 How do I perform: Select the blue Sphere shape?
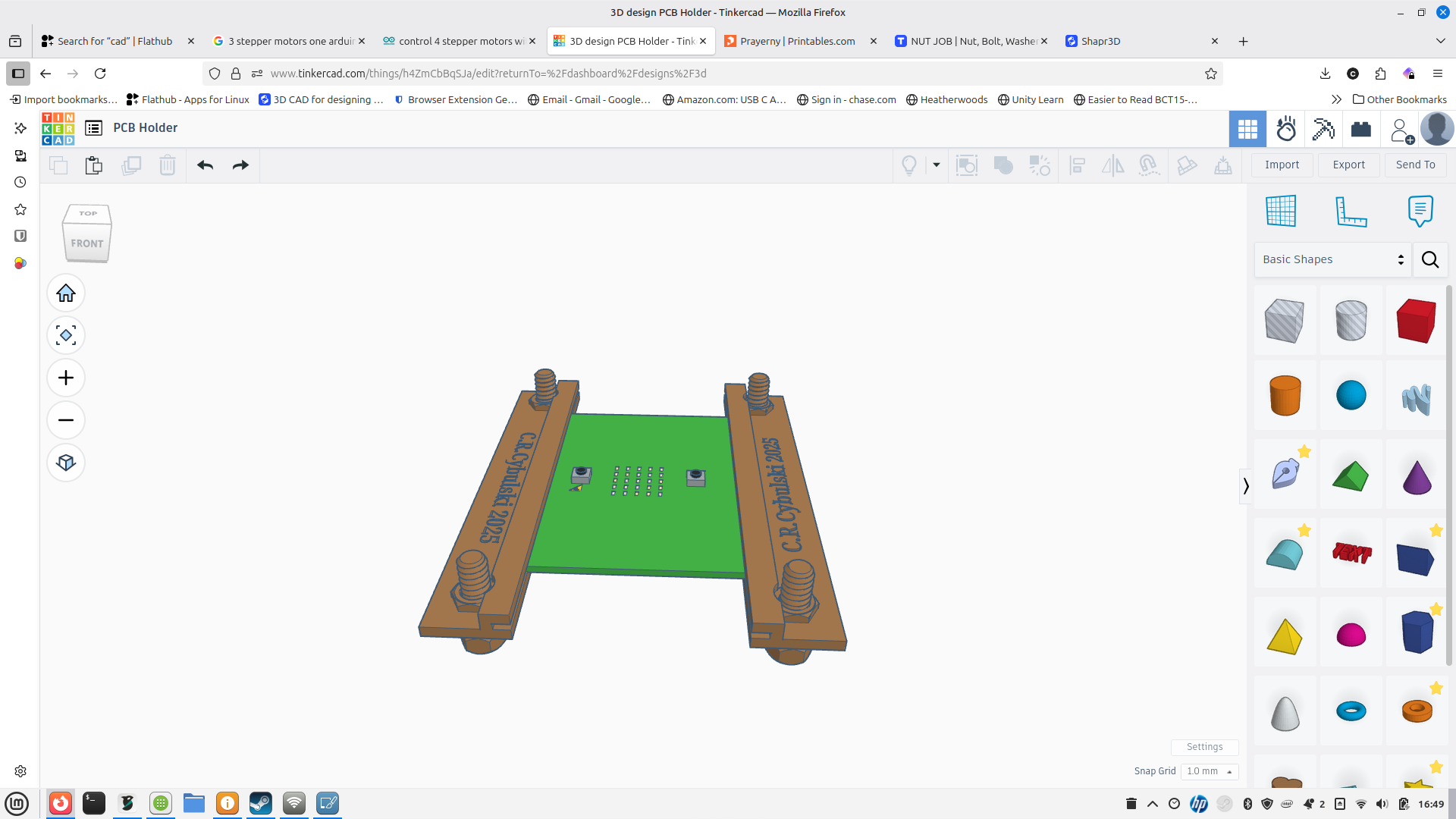click(1351, 395)
